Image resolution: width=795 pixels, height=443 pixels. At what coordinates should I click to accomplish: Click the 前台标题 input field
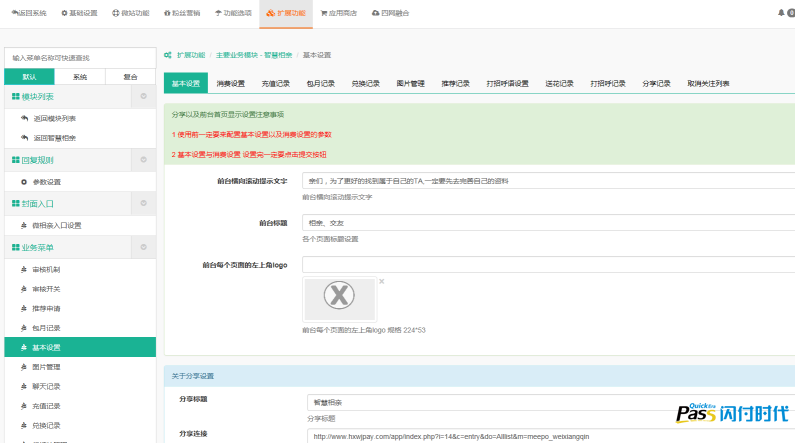coord(549,223)
